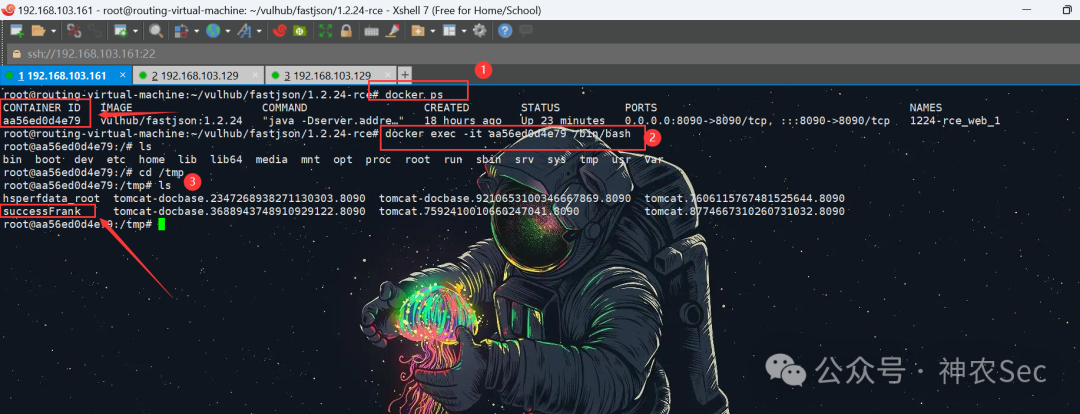
Task: Click the 1224-rce_web_1 container name
Action: point(955,121)
